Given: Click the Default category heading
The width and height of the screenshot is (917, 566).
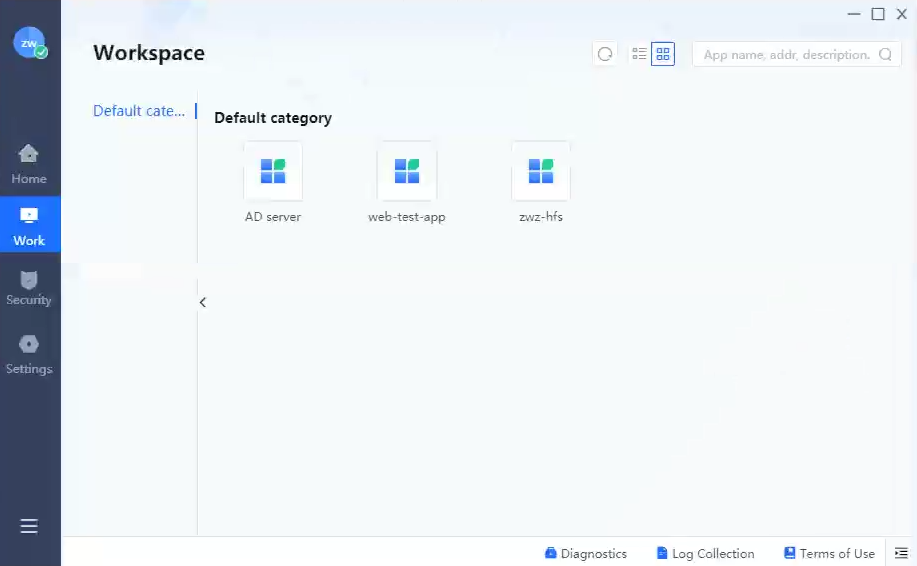Looking at the screenshot, I should pos(273,118).
